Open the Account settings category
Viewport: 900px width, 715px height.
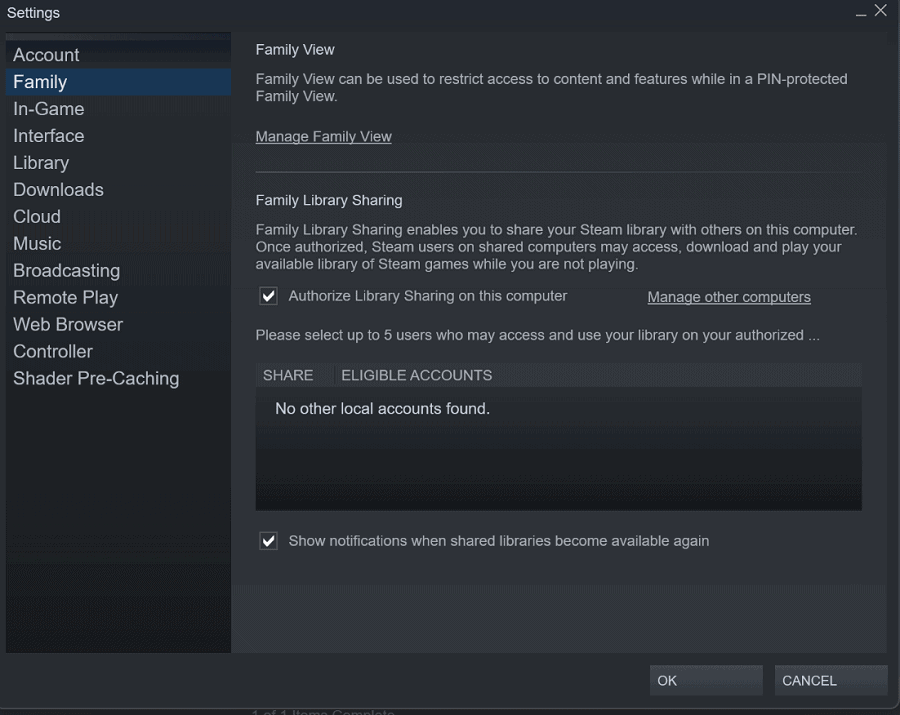(118, 55)
